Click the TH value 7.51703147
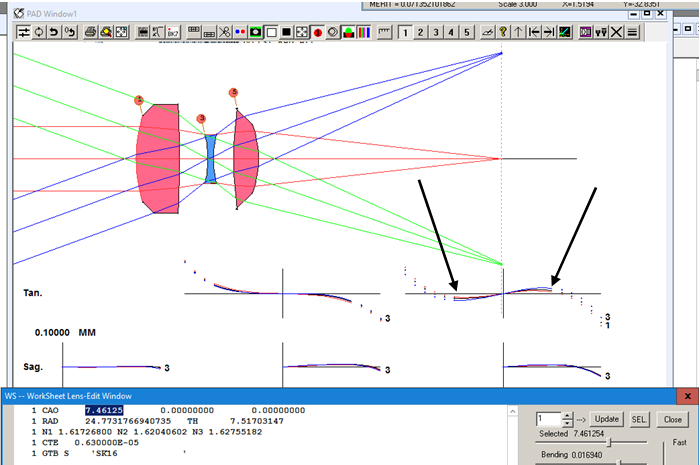Viewport: 700px width, 465px height. click(257, 421)
